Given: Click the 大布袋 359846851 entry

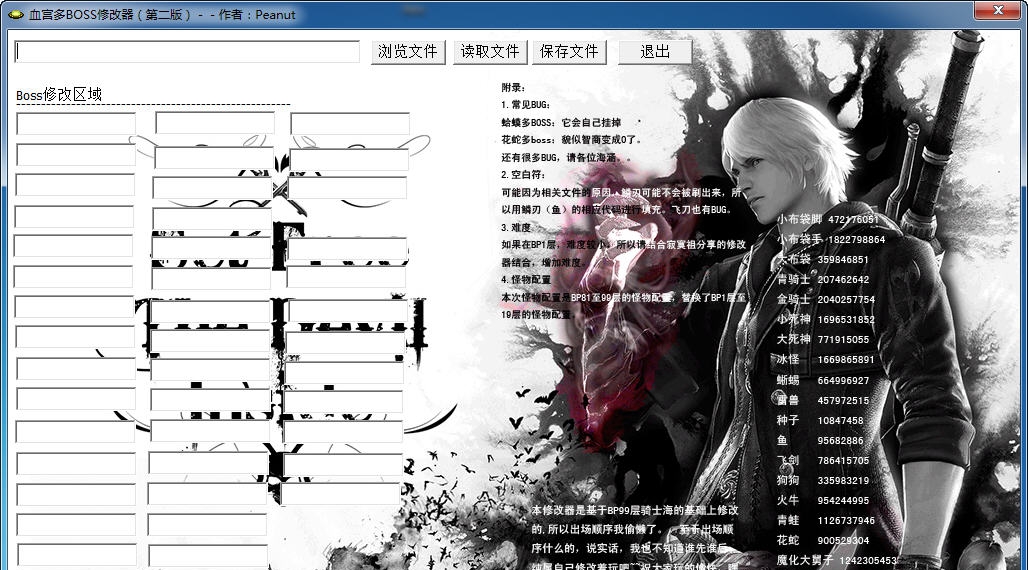Looking at the screenshot, I should [823, 259].
